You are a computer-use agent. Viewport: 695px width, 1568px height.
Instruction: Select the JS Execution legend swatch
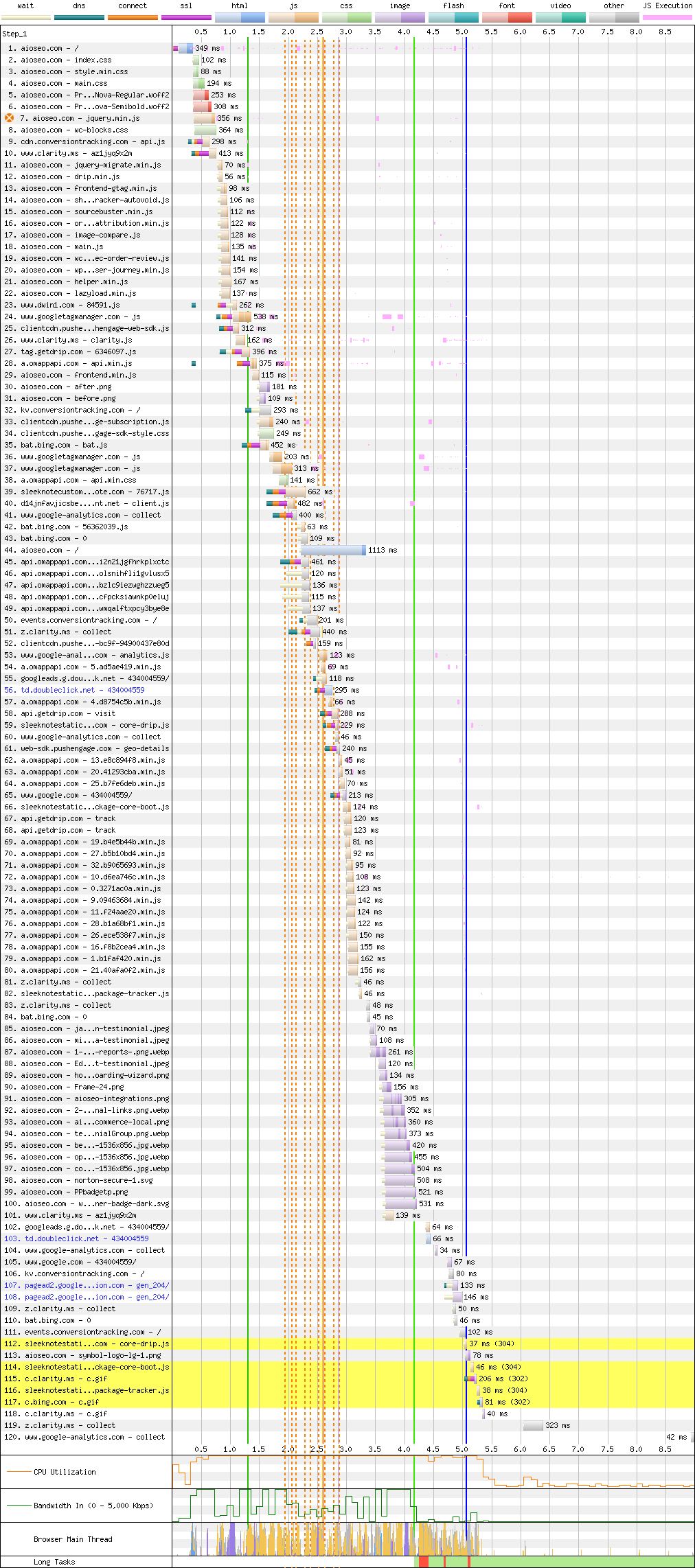(667, 17)
